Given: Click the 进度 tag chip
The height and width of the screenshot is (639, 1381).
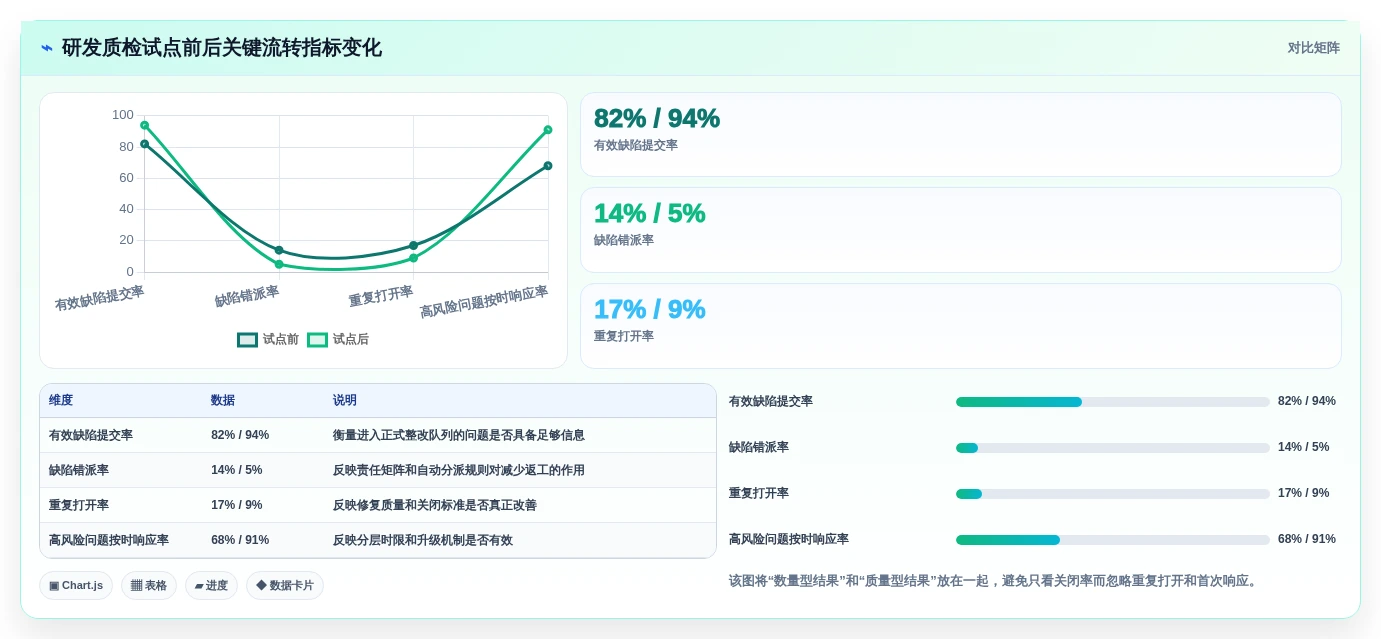Looking at the screenshot, I should click(x=211, y=586).
